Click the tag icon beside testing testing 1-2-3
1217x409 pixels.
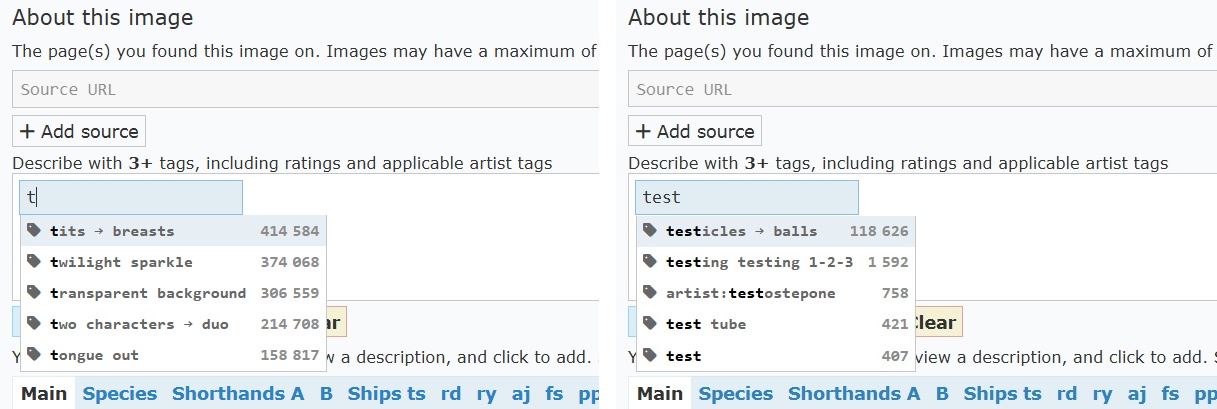pyautogui.click(x=650, y=262)
